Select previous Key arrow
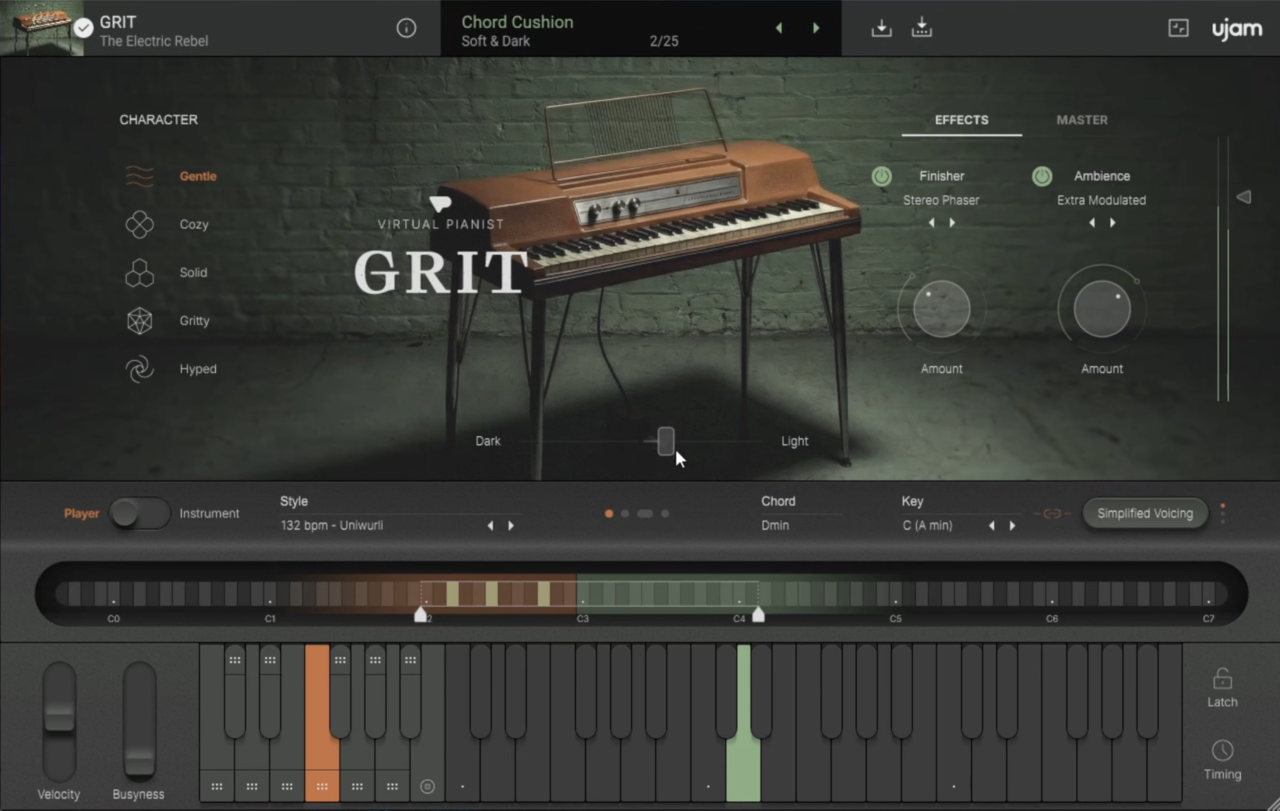 coord(992,526)
